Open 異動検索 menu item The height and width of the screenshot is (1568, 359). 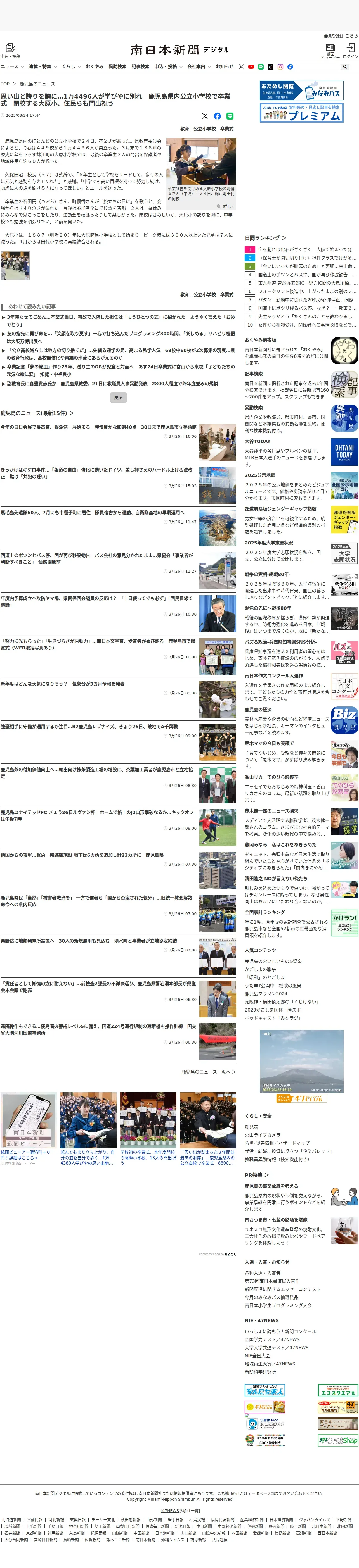tap(118, 67)
